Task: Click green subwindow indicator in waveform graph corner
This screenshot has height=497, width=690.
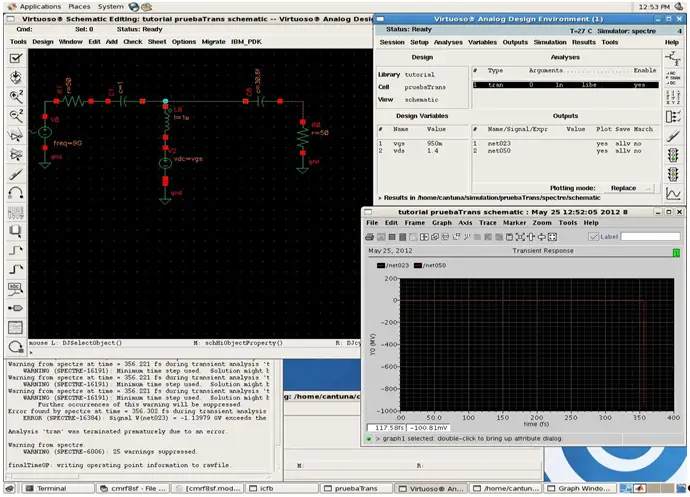Action: point(676,253)
